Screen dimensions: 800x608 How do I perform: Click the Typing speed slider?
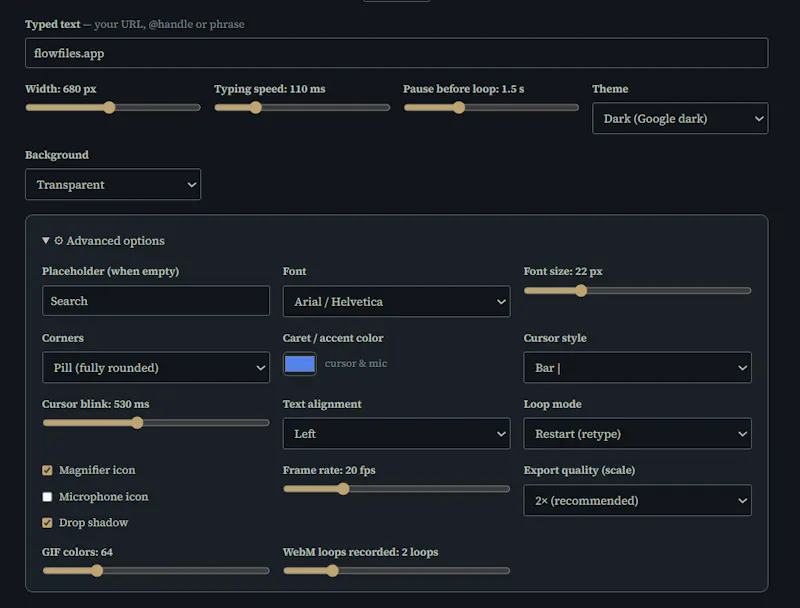(302, 108)
